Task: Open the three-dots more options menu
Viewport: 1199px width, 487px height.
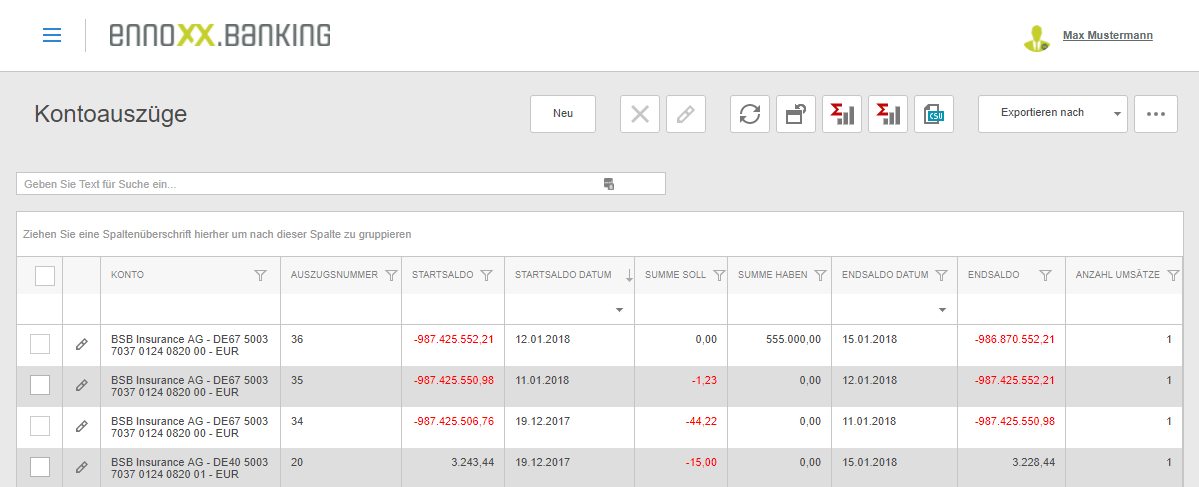Action: tap(1156, 114)
